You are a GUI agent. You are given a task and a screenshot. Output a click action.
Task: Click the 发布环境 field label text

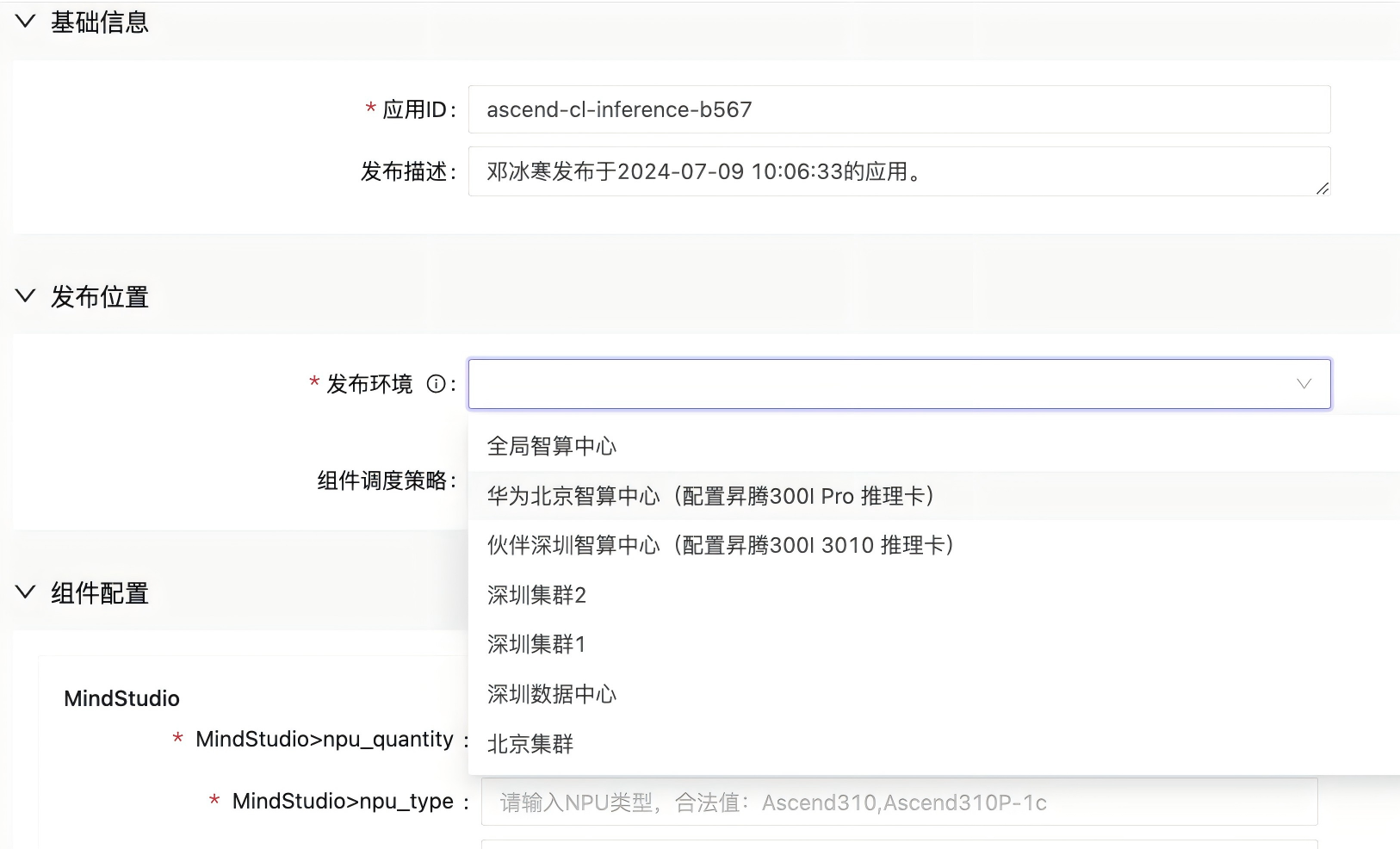click(x=369, y=384)
